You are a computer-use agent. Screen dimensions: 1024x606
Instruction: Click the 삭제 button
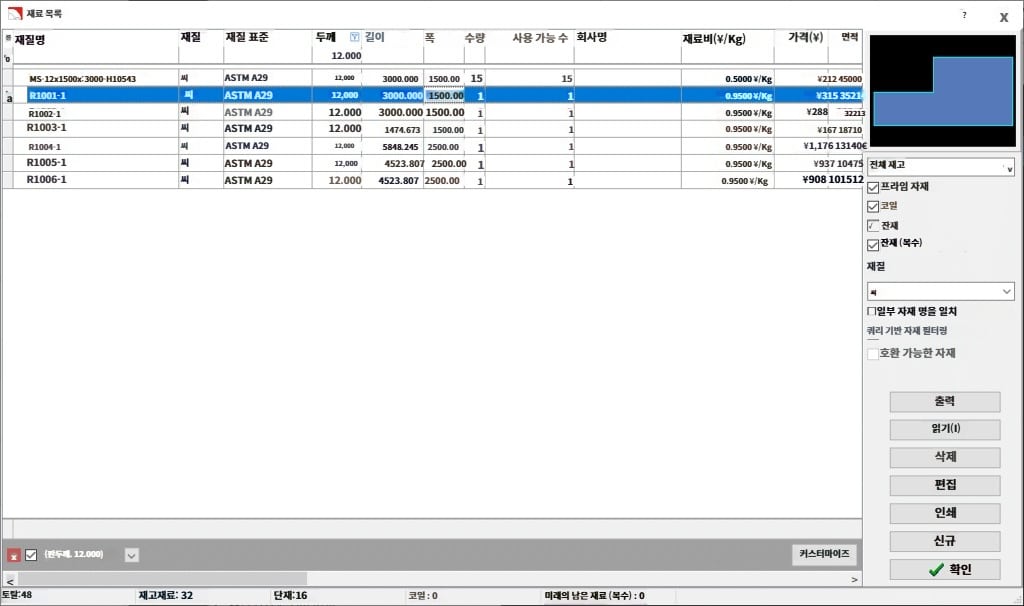pyautogui.click(x=944, y=457)
